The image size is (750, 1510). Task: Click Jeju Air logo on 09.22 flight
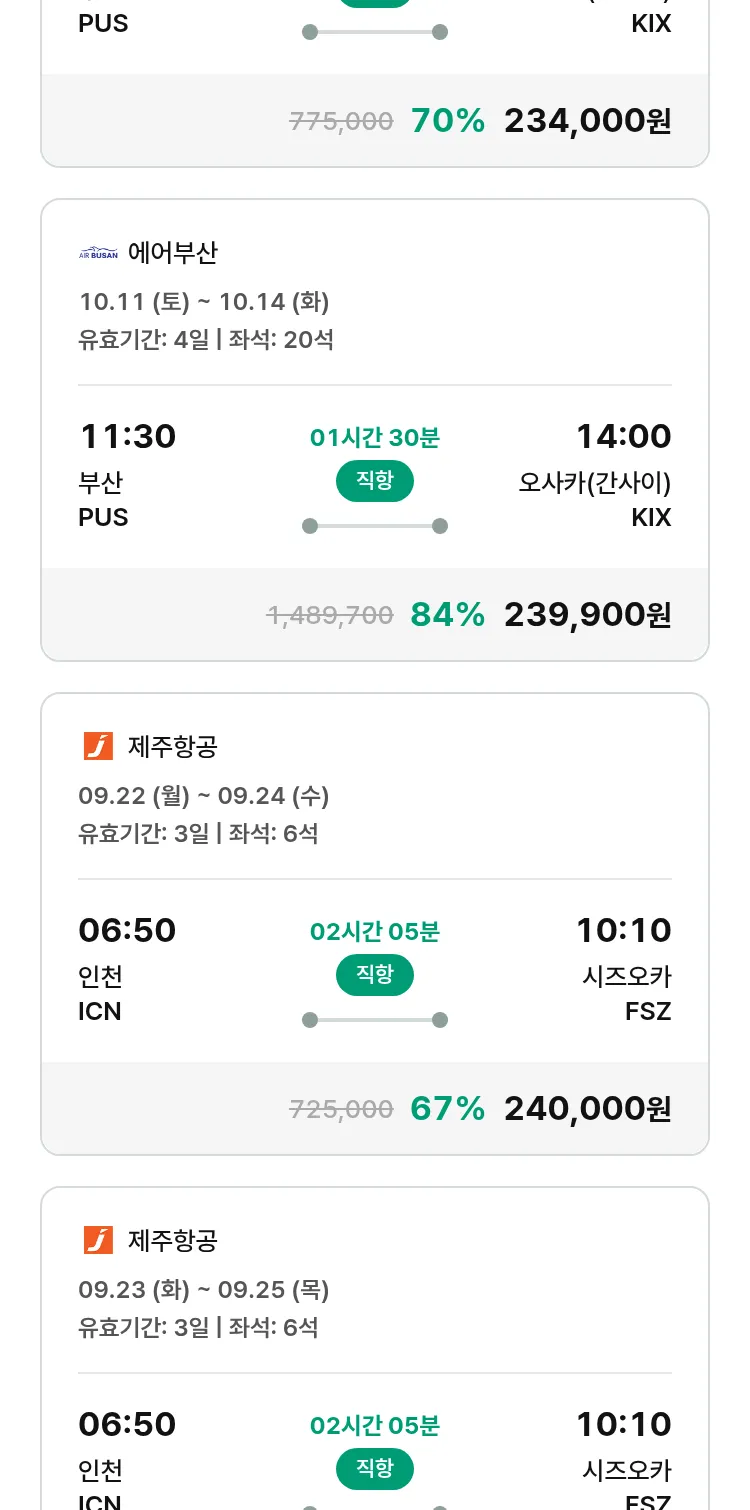point(98,746)
